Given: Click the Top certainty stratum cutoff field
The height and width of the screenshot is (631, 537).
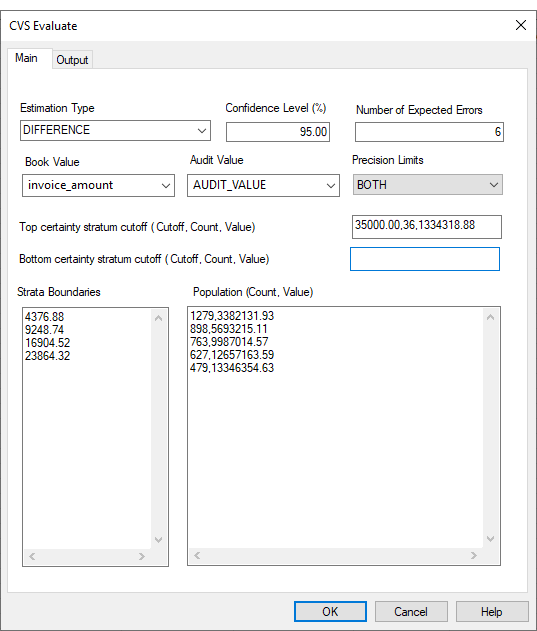Looking at the screenshot, I should [x=427, y=227].
